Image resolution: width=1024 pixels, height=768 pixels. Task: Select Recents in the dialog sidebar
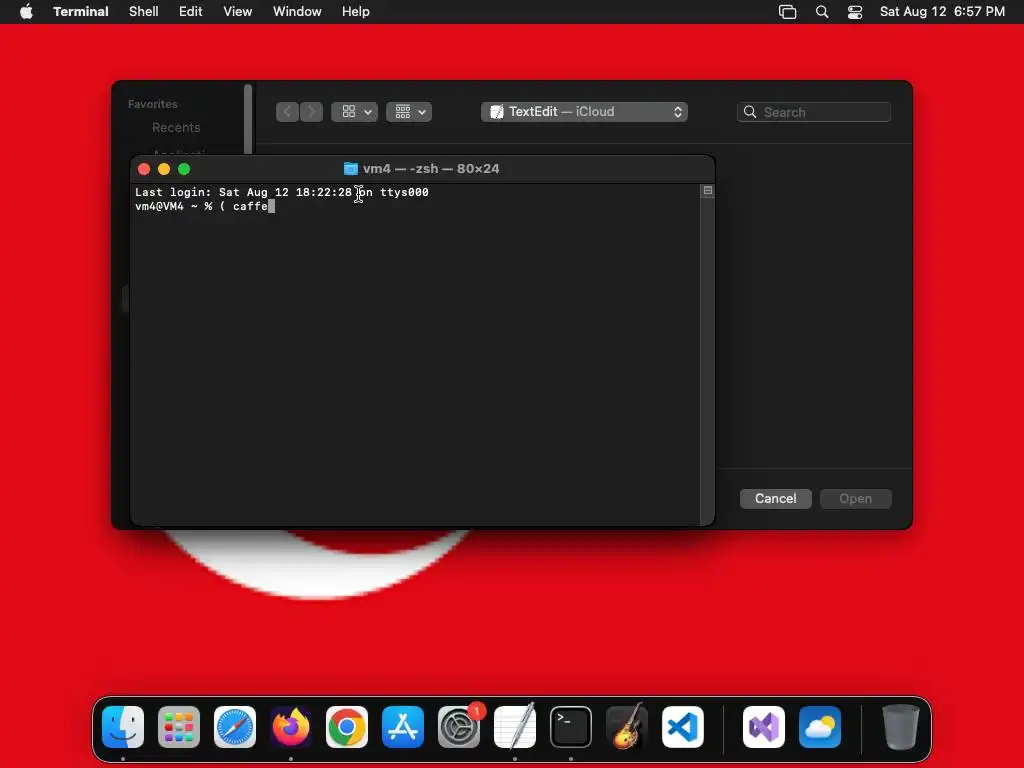click(176, 127)
